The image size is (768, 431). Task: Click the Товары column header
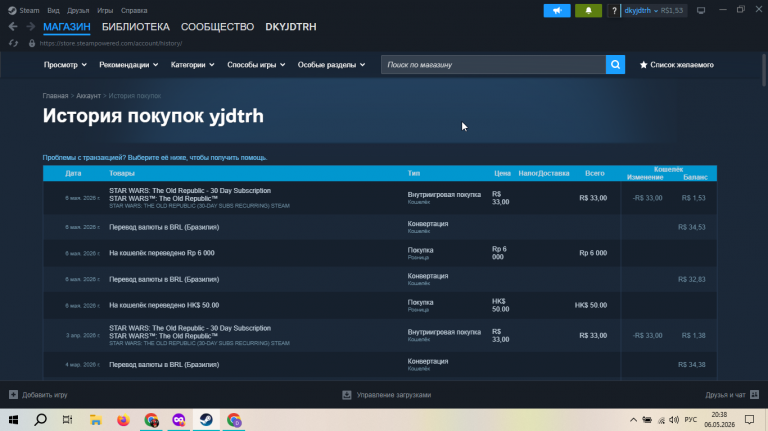[122, 173]
